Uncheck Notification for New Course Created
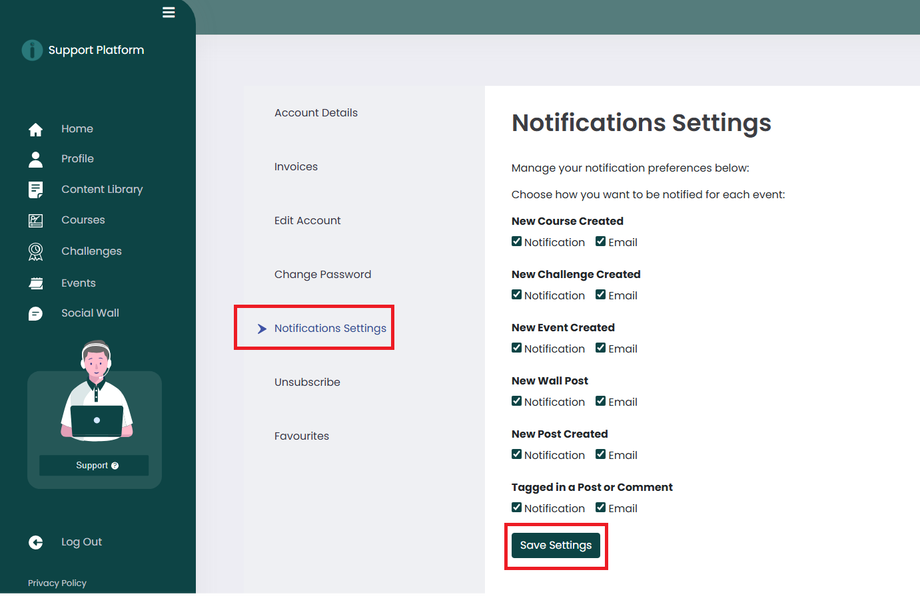920x600 pixels. pyautogui.click(x=516, y=241)
